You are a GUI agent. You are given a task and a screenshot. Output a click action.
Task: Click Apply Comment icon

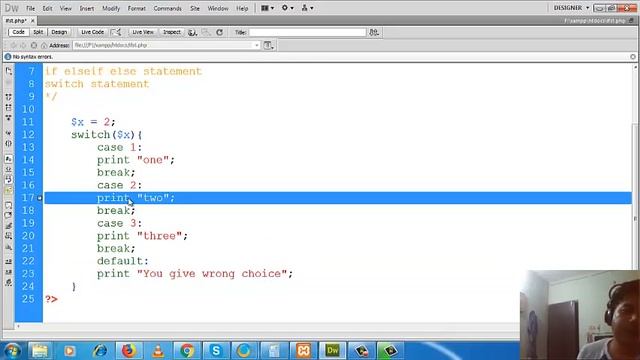(x=9, y=205)
